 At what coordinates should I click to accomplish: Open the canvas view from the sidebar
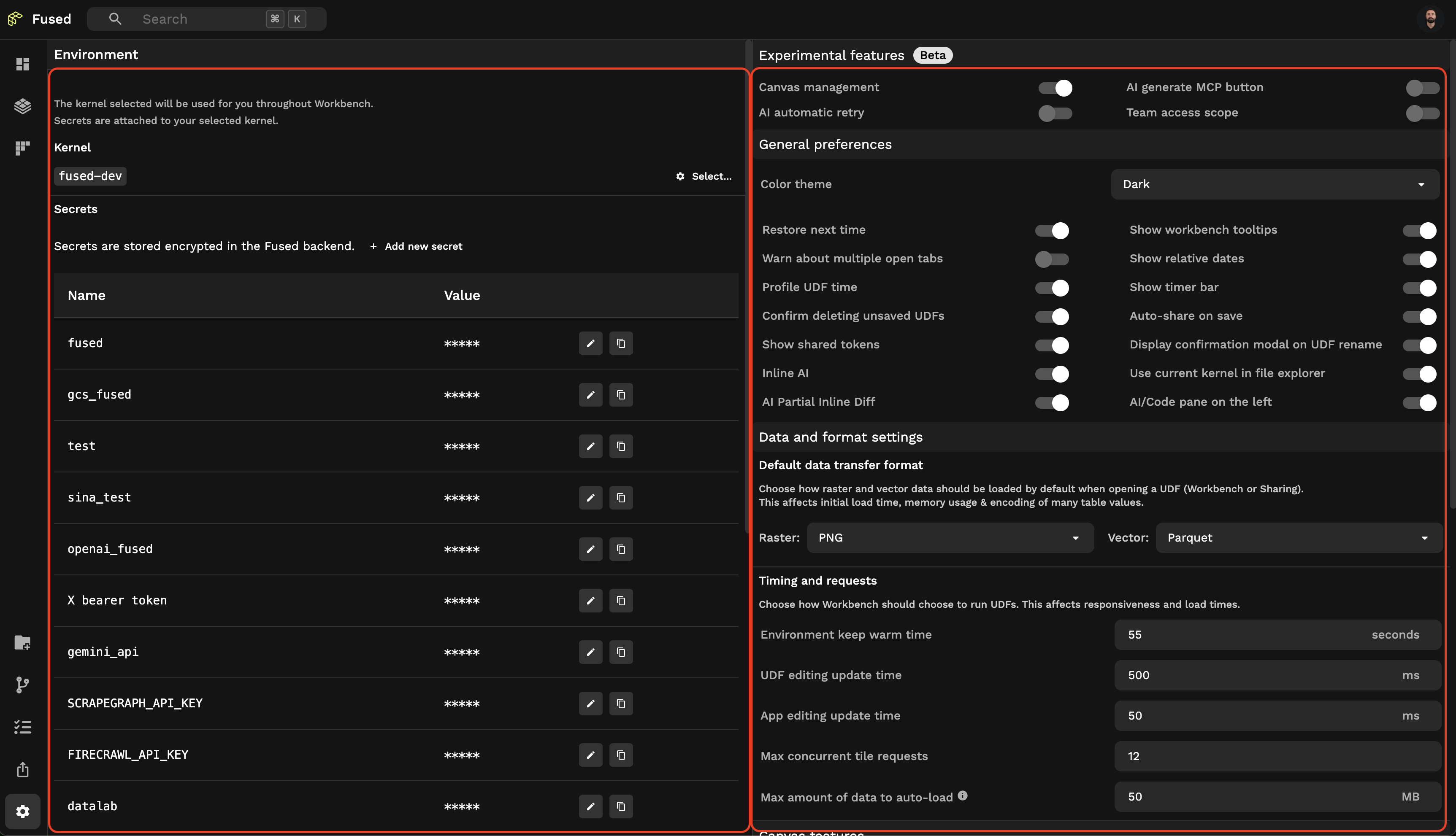pos(22,148)
